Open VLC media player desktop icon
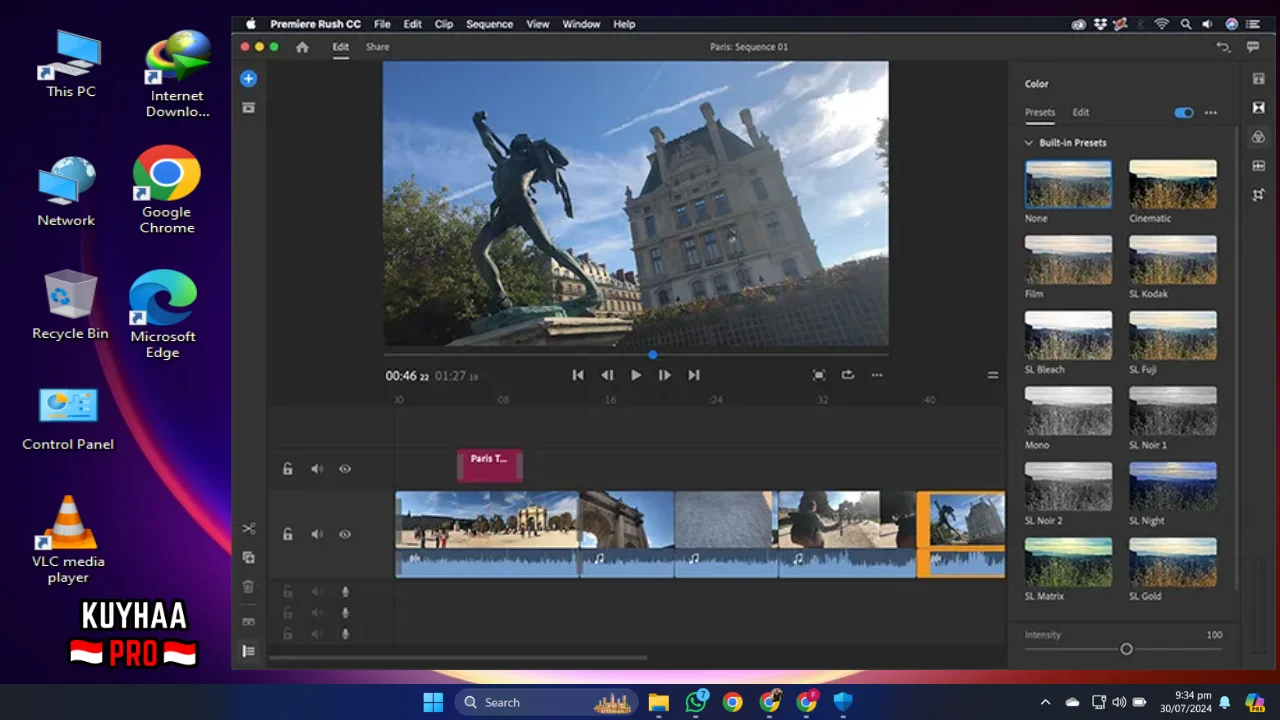This screenshot has height=720, width=1280. coord(68,540)
